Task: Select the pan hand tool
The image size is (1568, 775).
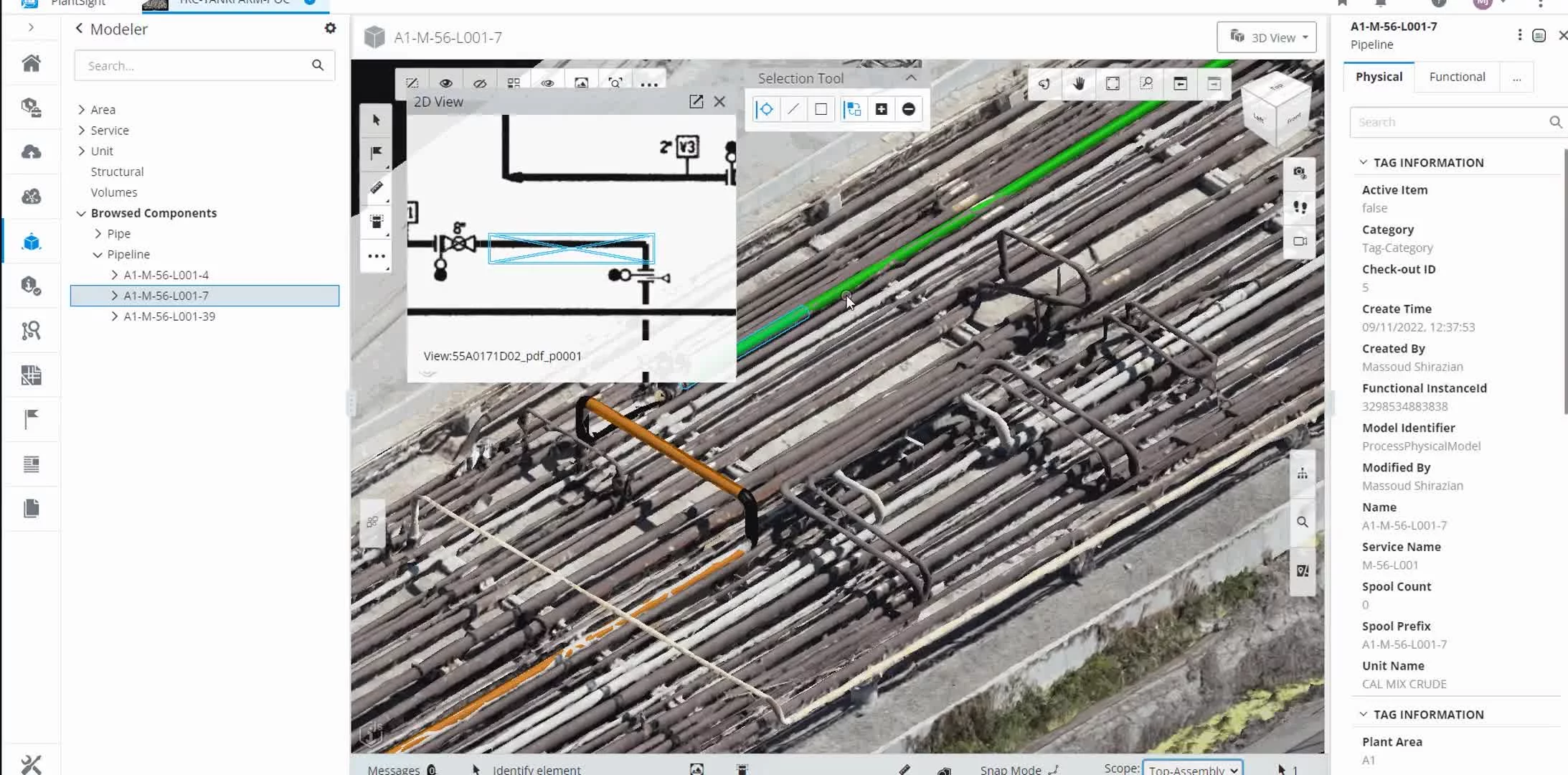Action: [x=1079, y=84]
